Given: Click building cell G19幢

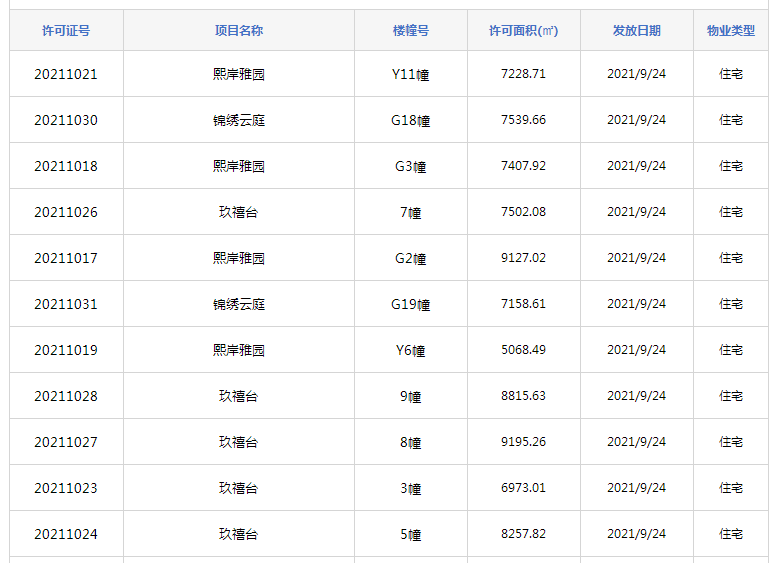Looking at the screenshot, I should point(411,304).
